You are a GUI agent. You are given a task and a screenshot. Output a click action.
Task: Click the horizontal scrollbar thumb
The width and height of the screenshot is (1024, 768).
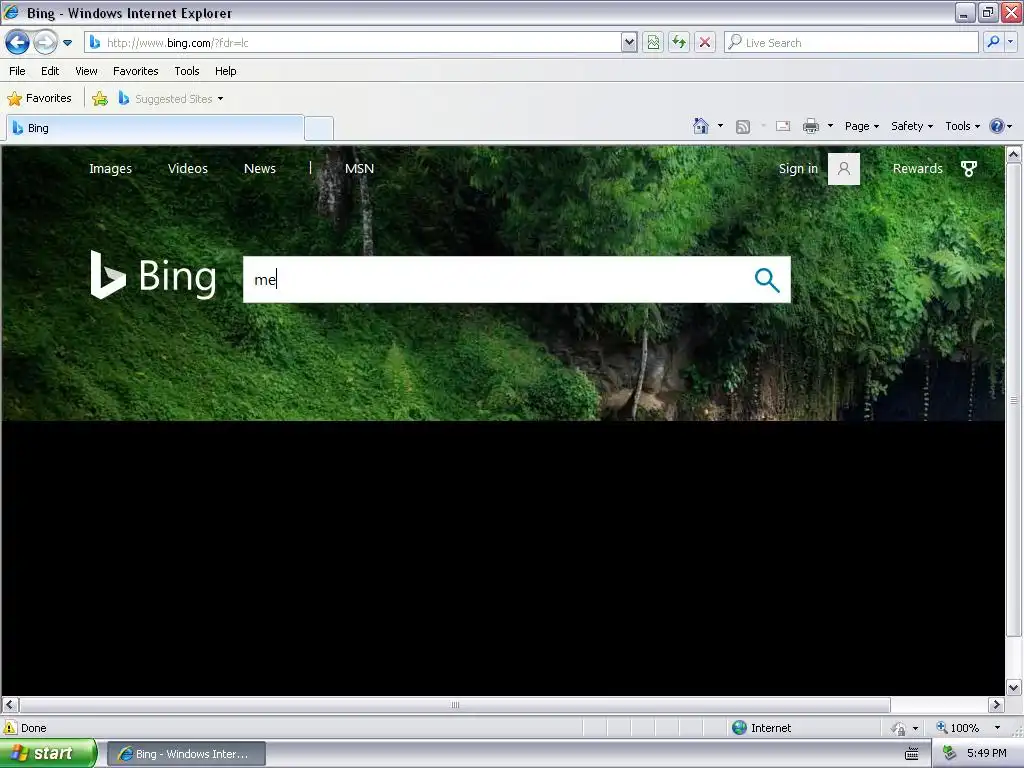(455, 705)
